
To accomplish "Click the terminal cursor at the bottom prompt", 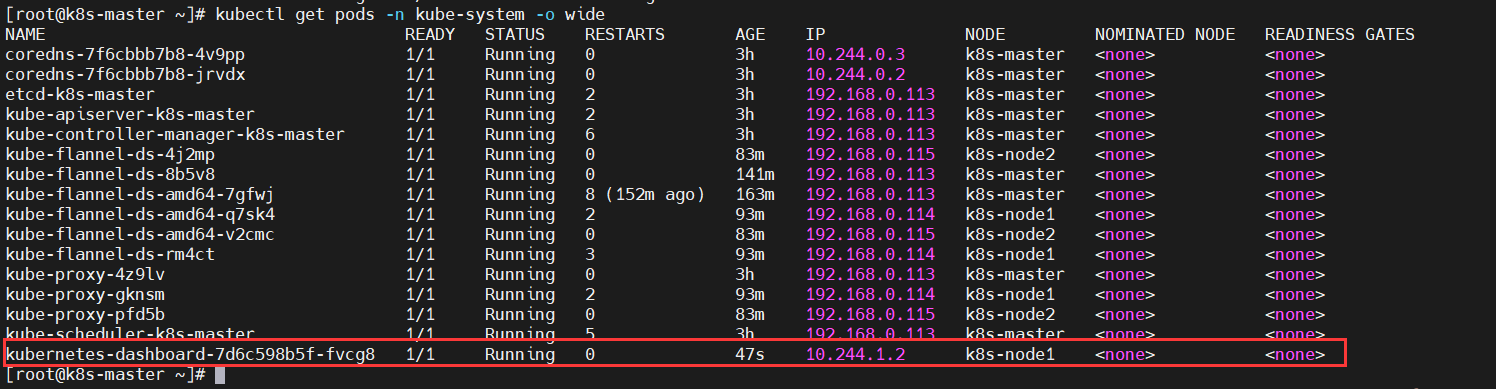I will tap(220, 375).
